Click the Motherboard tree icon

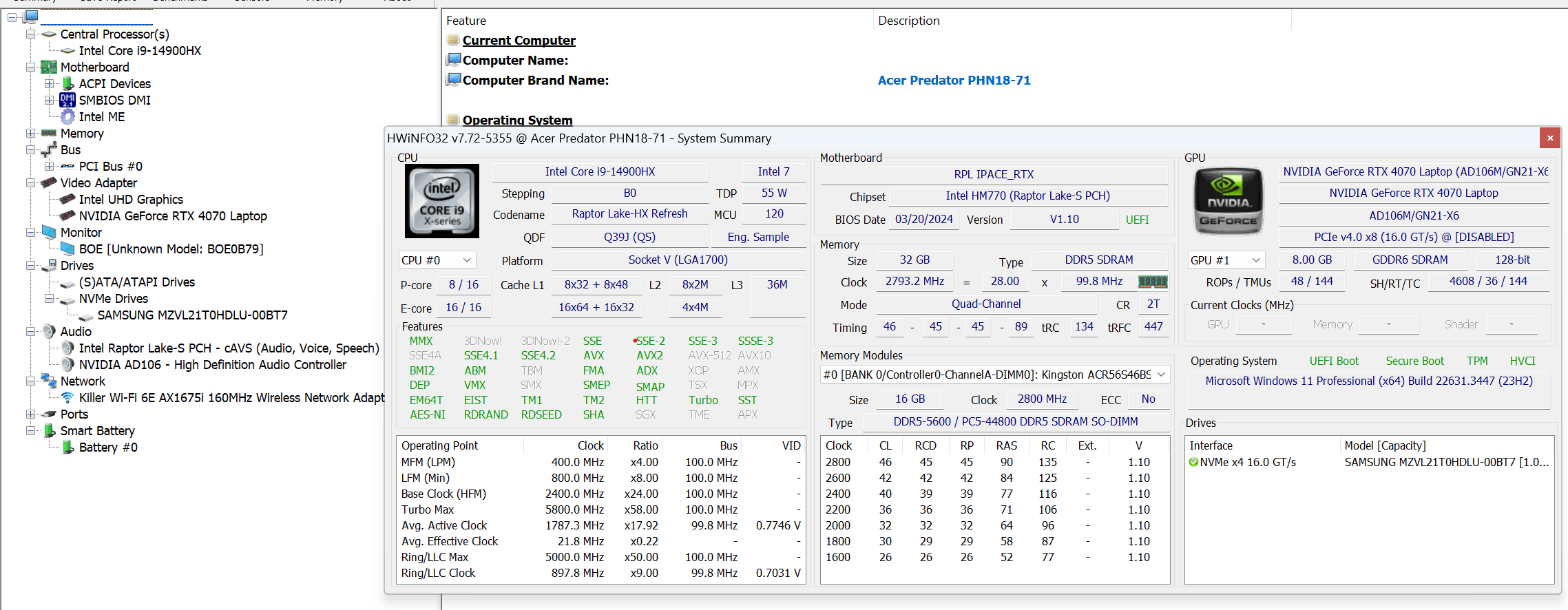pyautogui.click(x=49, y=67)
